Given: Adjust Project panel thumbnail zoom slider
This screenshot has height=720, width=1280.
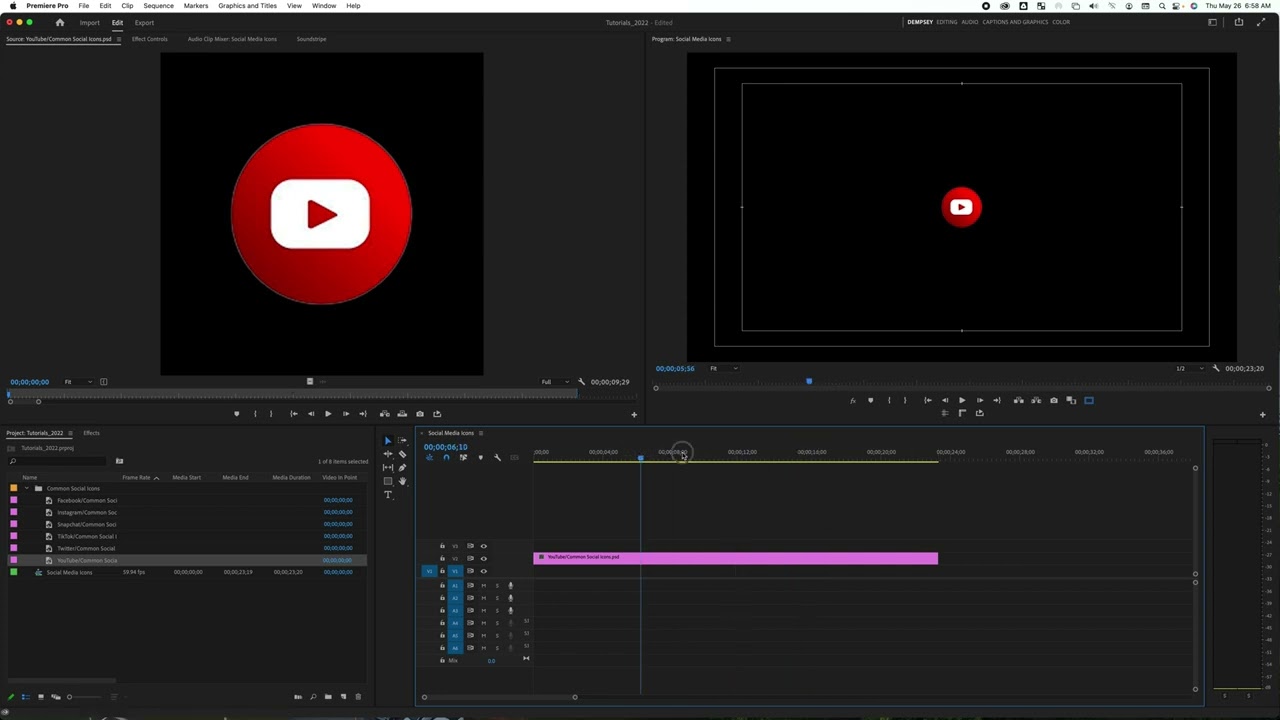Looking at the screenshot, I should (84, 696).
